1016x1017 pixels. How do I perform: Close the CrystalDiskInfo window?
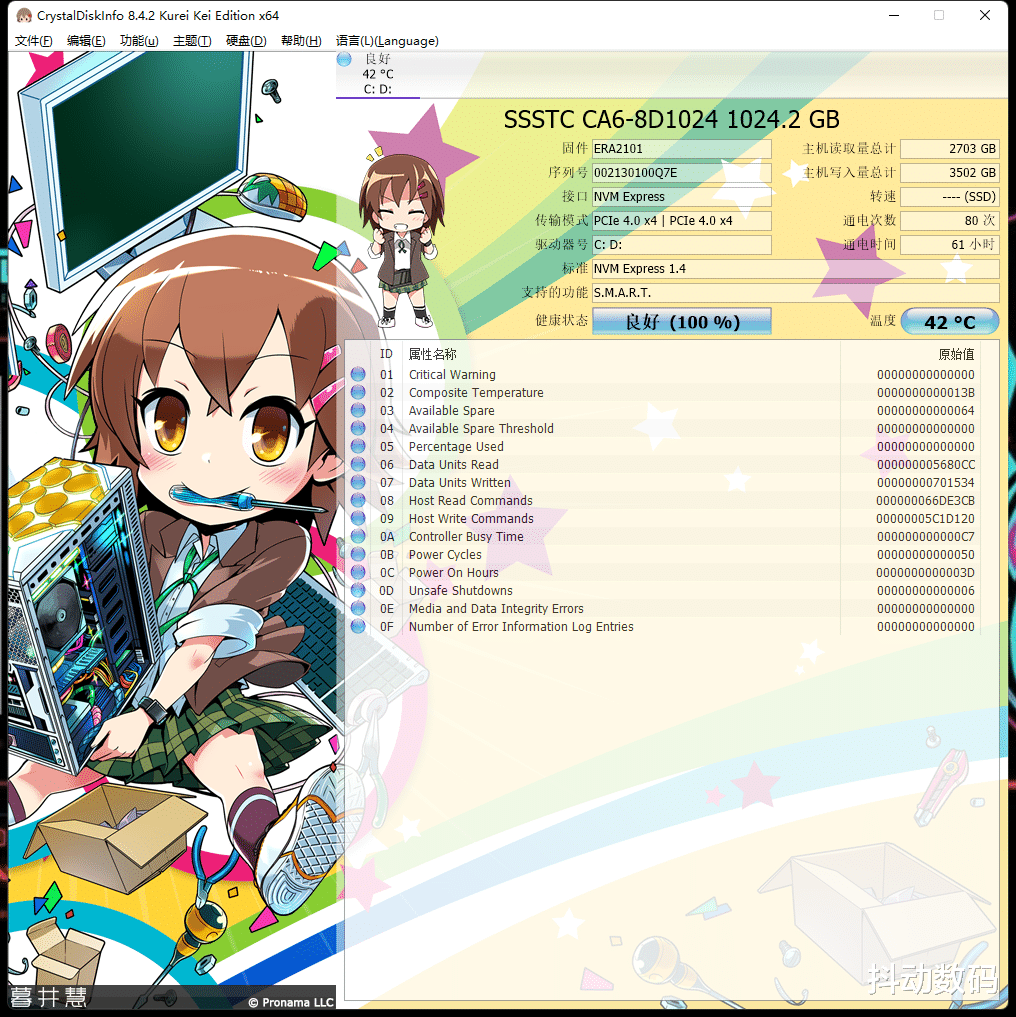pyautogui.click(x=985, y=15)
